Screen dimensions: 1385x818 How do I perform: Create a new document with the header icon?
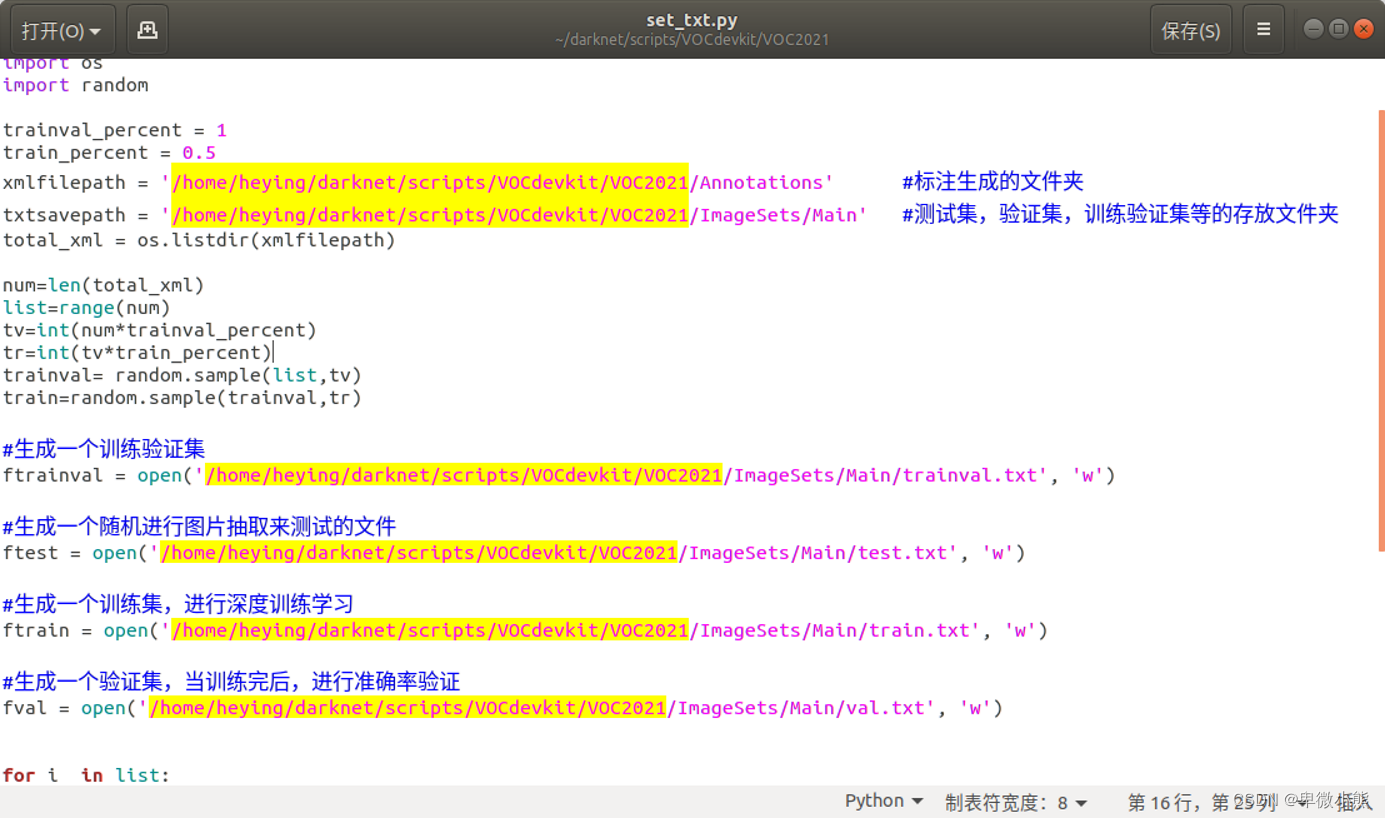(x=147, y=30)
